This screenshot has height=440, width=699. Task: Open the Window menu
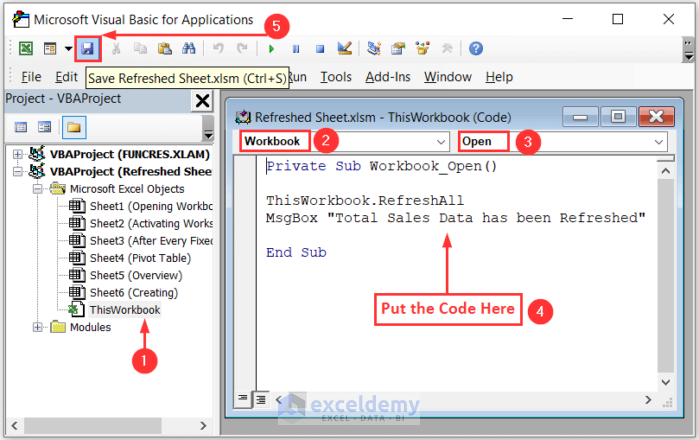tap(448, 77)
